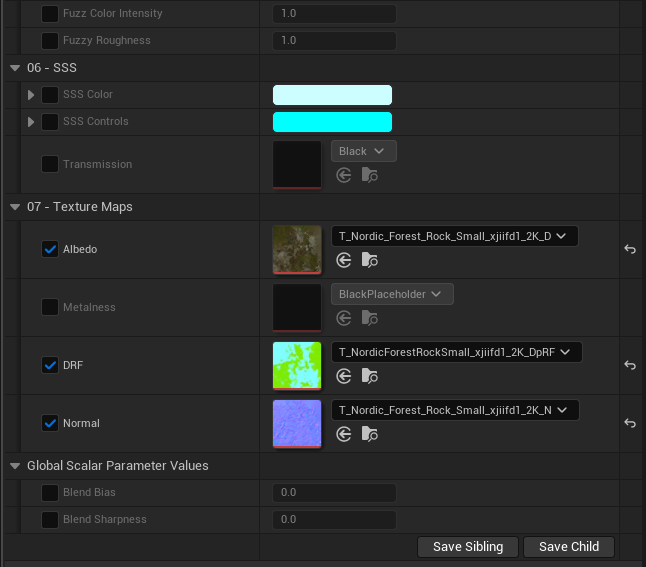Open the SSS Controls cyan swatch
Image resolution: width=646 pixels, height=567 pixels.
pyautogui.click(x=332, y=122)
